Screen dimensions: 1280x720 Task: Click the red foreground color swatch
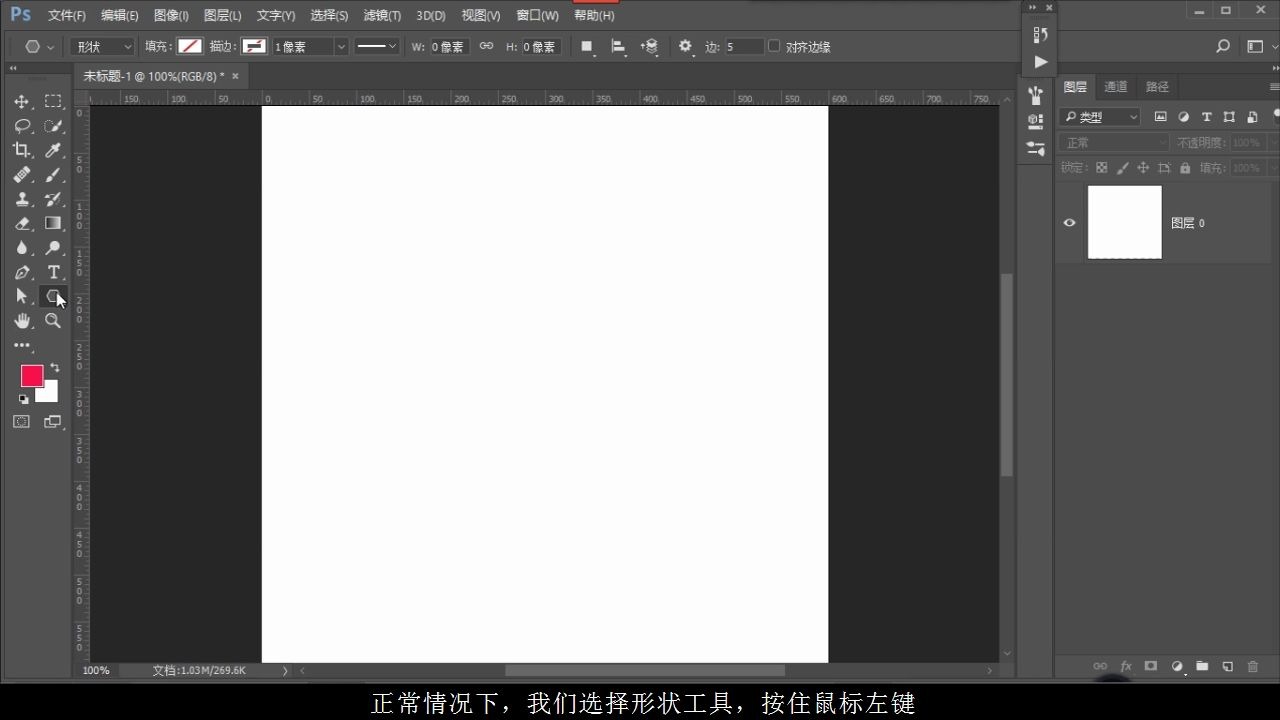pyautogui.click(x=32, y=375)
